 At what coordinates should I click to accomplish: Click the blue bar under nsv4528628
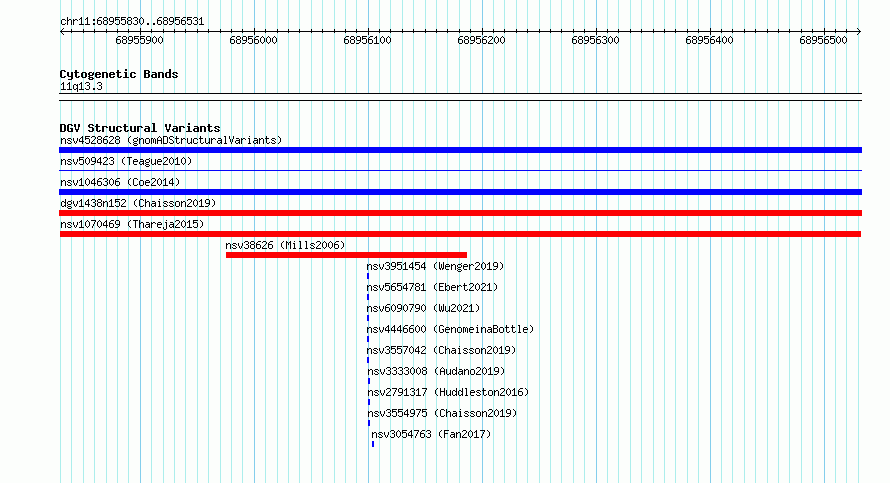460,150
